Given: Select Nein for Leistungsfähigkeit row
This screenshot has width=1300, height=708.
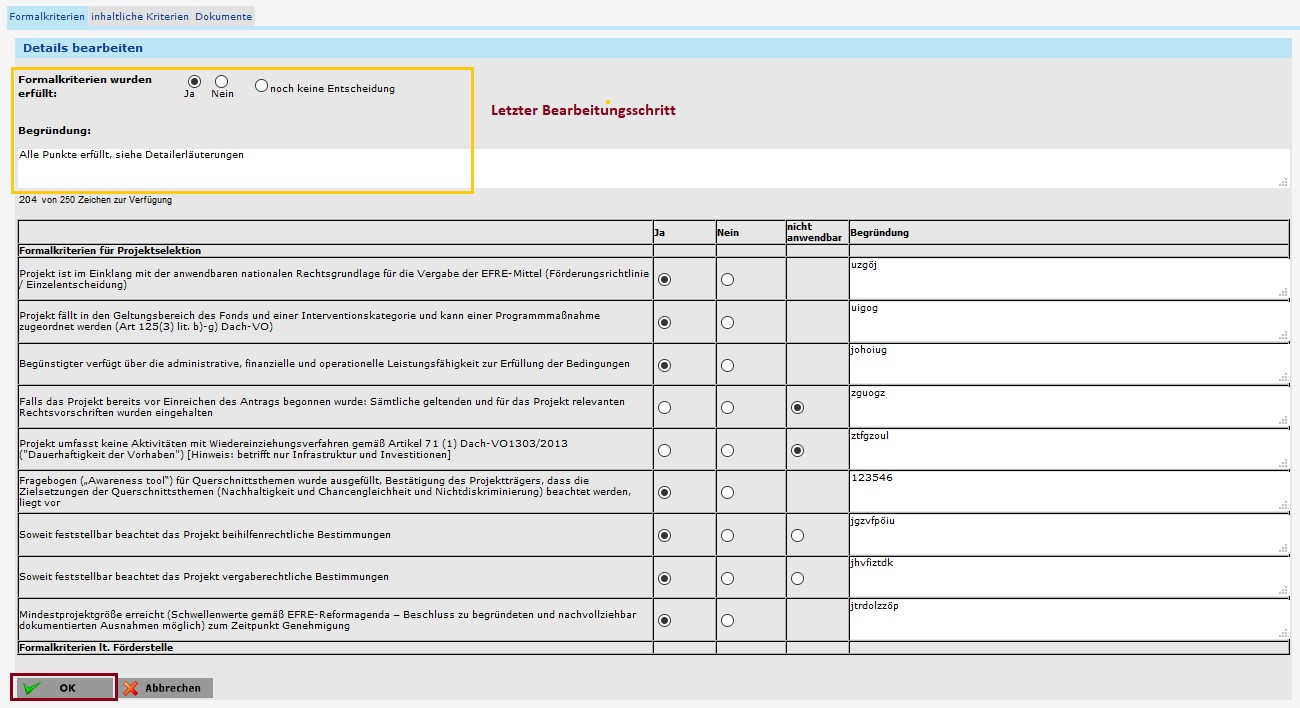Looking at the screenshot, I should (x=727, y=365).
